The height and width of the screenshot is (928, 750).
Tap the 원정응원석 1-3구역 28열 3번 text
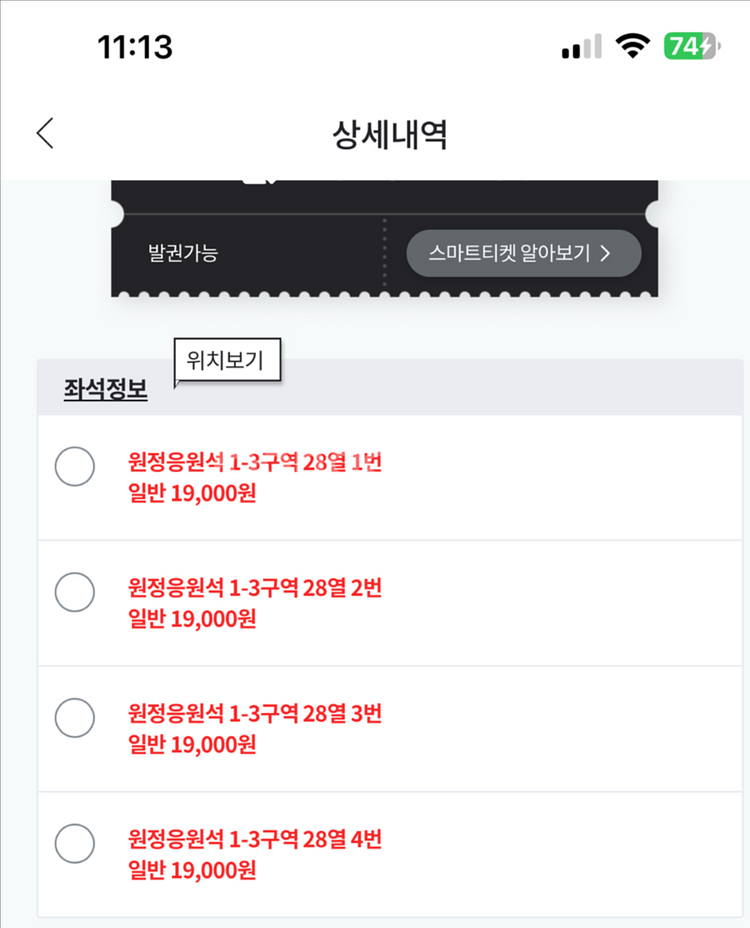255,714
